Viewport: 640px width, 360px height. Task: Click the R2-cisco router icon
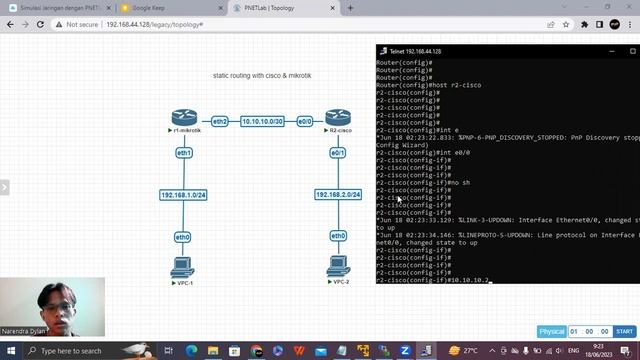pos(338,118)
